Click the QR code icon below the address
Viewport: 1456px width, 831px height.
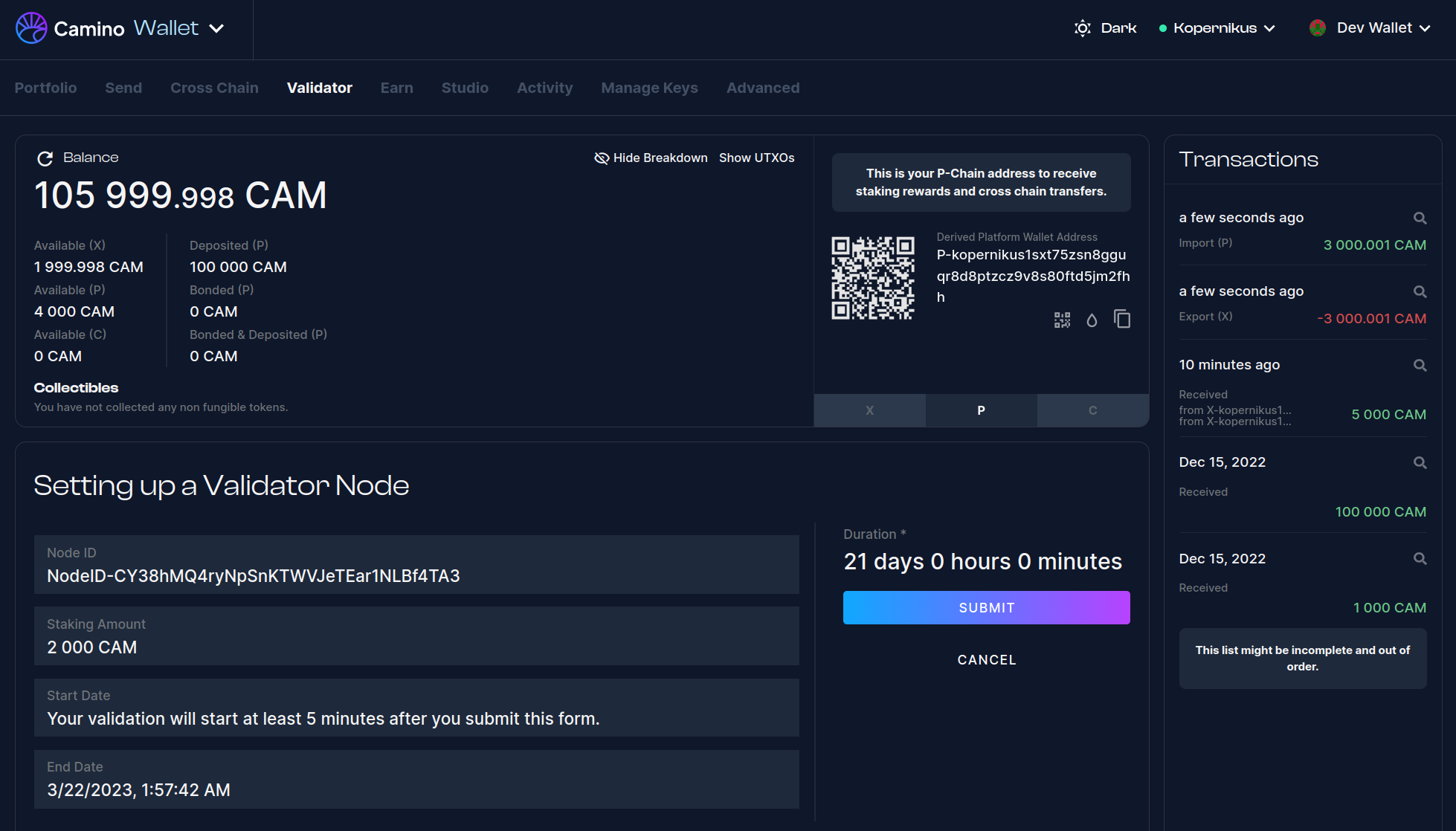1062,320
